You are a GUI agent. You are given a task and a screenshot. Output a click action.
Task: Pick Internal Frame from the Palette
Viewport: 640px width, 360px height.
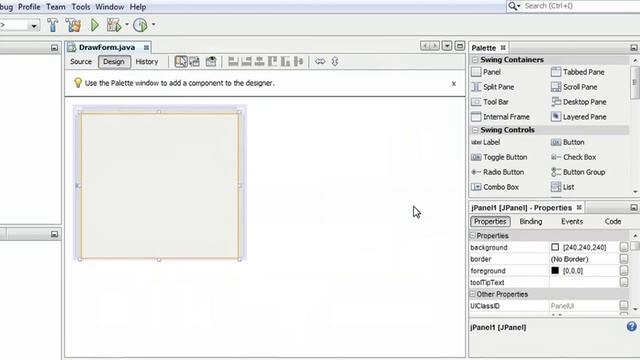point(500,117)
